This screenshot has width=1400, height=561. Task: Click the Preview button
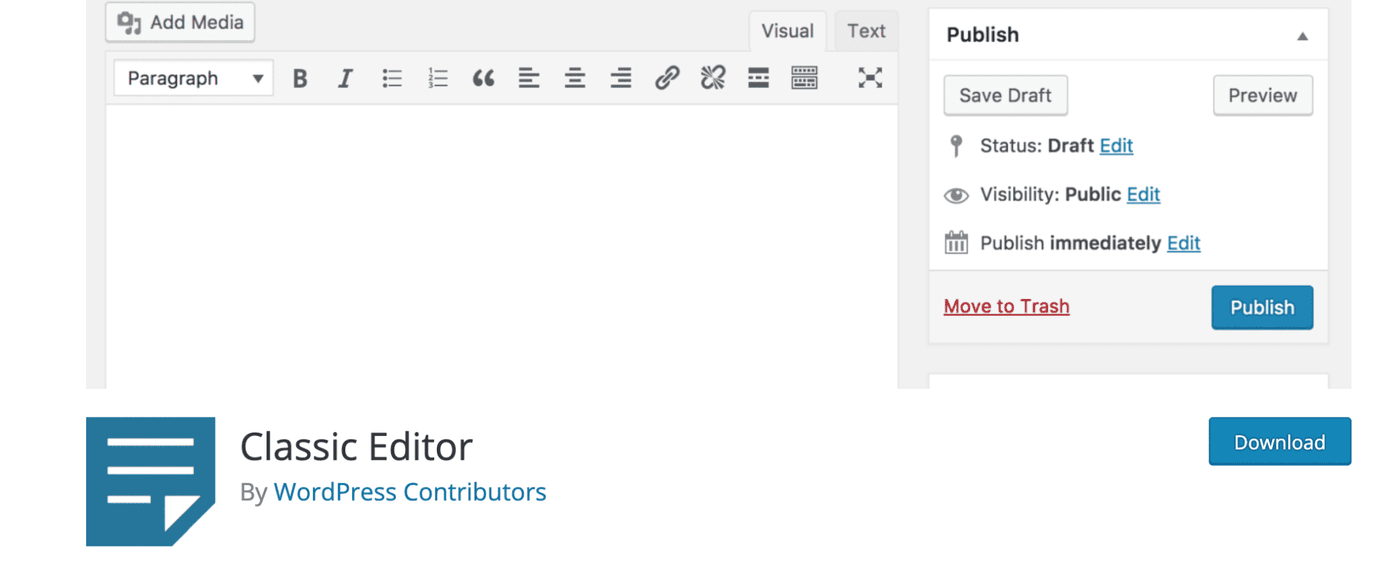[1263, 95]
